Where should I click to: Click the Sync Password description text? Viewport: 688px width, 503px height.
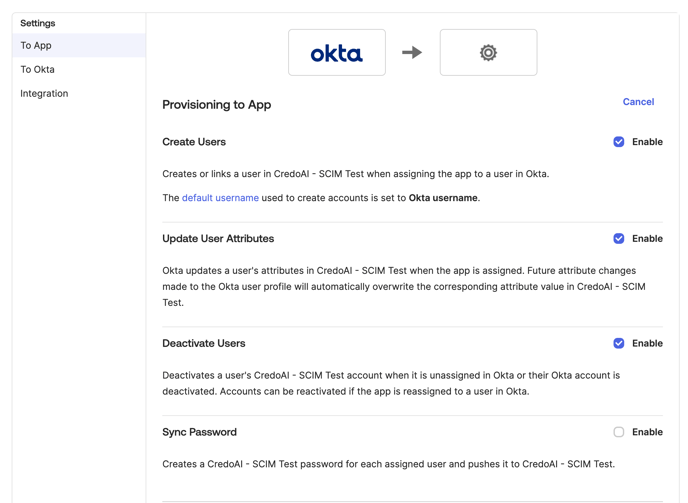tap(389, 464)
